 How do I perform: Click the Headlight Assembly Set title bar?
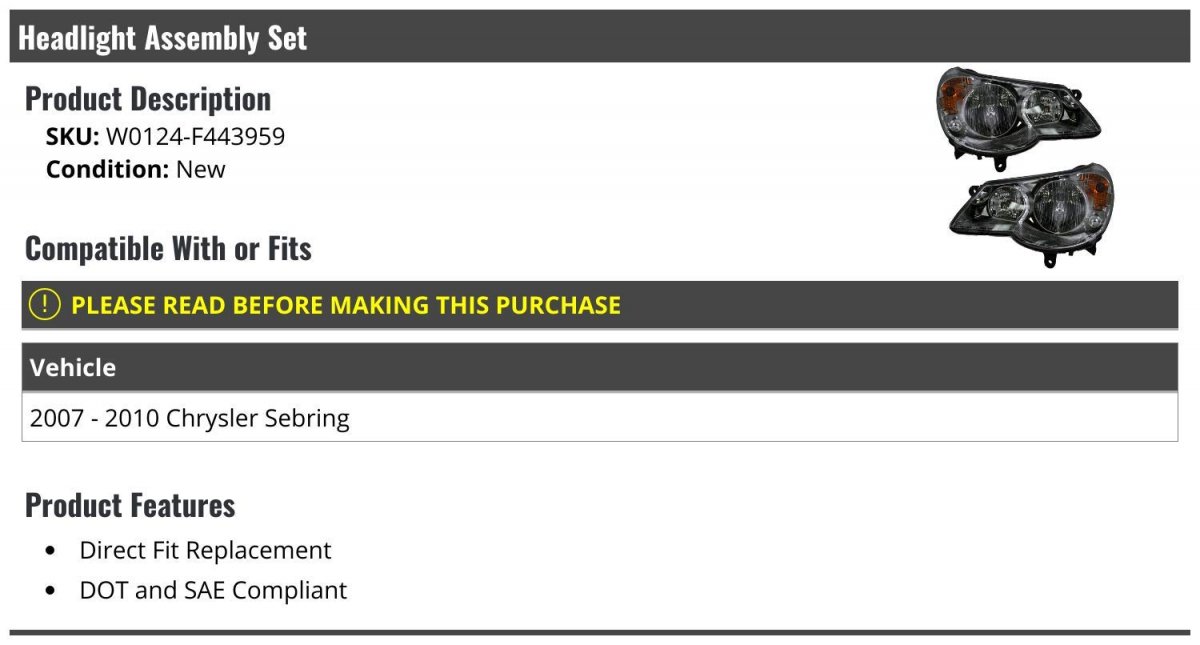600,37
